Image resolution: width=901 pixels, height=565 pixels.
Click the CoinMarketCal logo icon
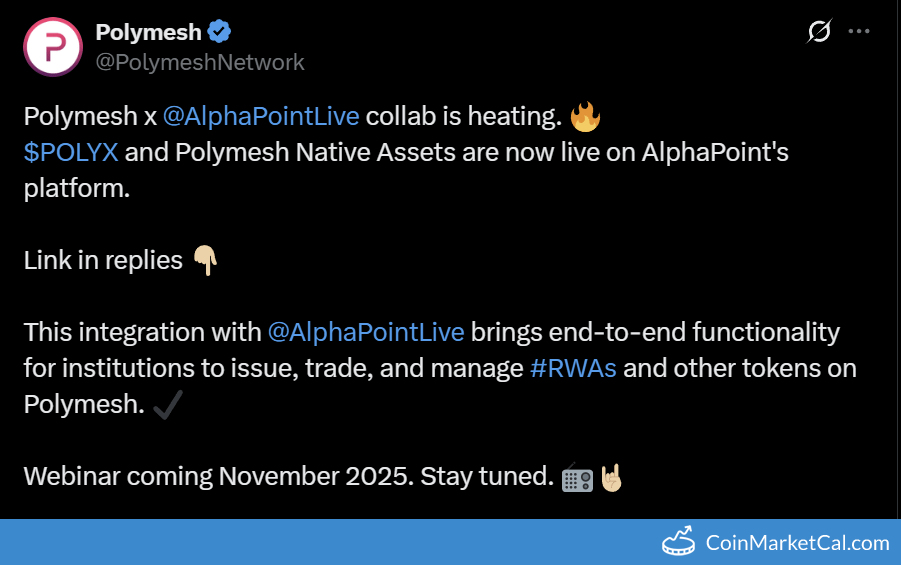tap(680, 541)
